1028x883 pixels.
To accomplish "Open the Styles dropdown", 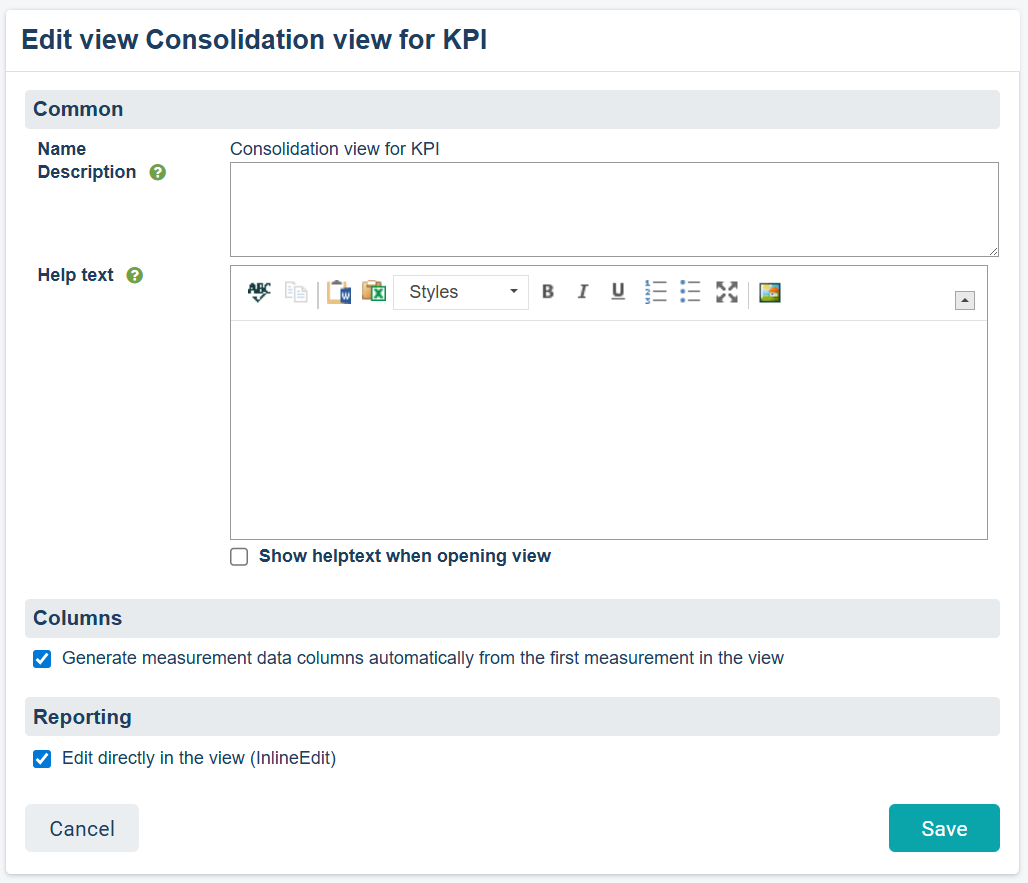I will [x=461, y=292].
